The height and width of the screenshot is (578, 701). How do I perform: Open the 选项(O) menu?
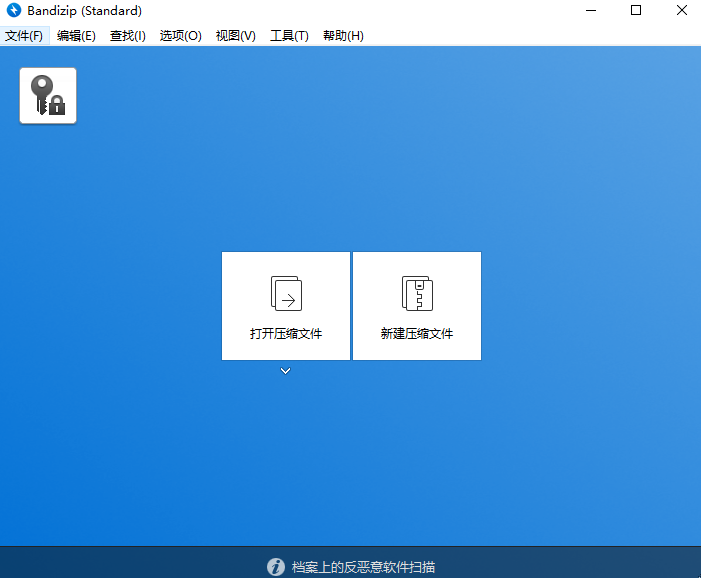point(181,36)
